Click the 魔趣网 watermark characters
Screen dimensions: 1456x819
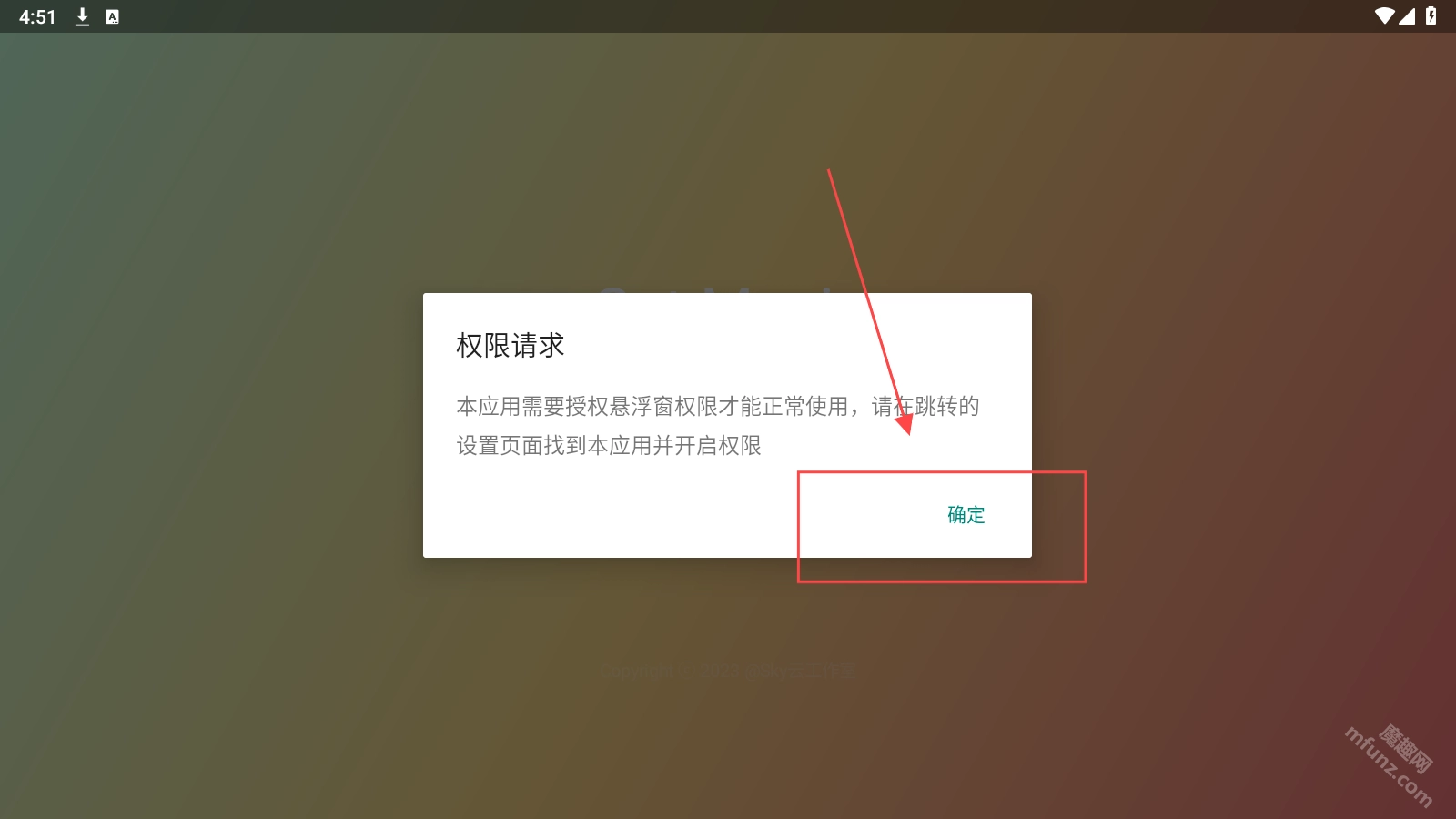click(1407, 748)
